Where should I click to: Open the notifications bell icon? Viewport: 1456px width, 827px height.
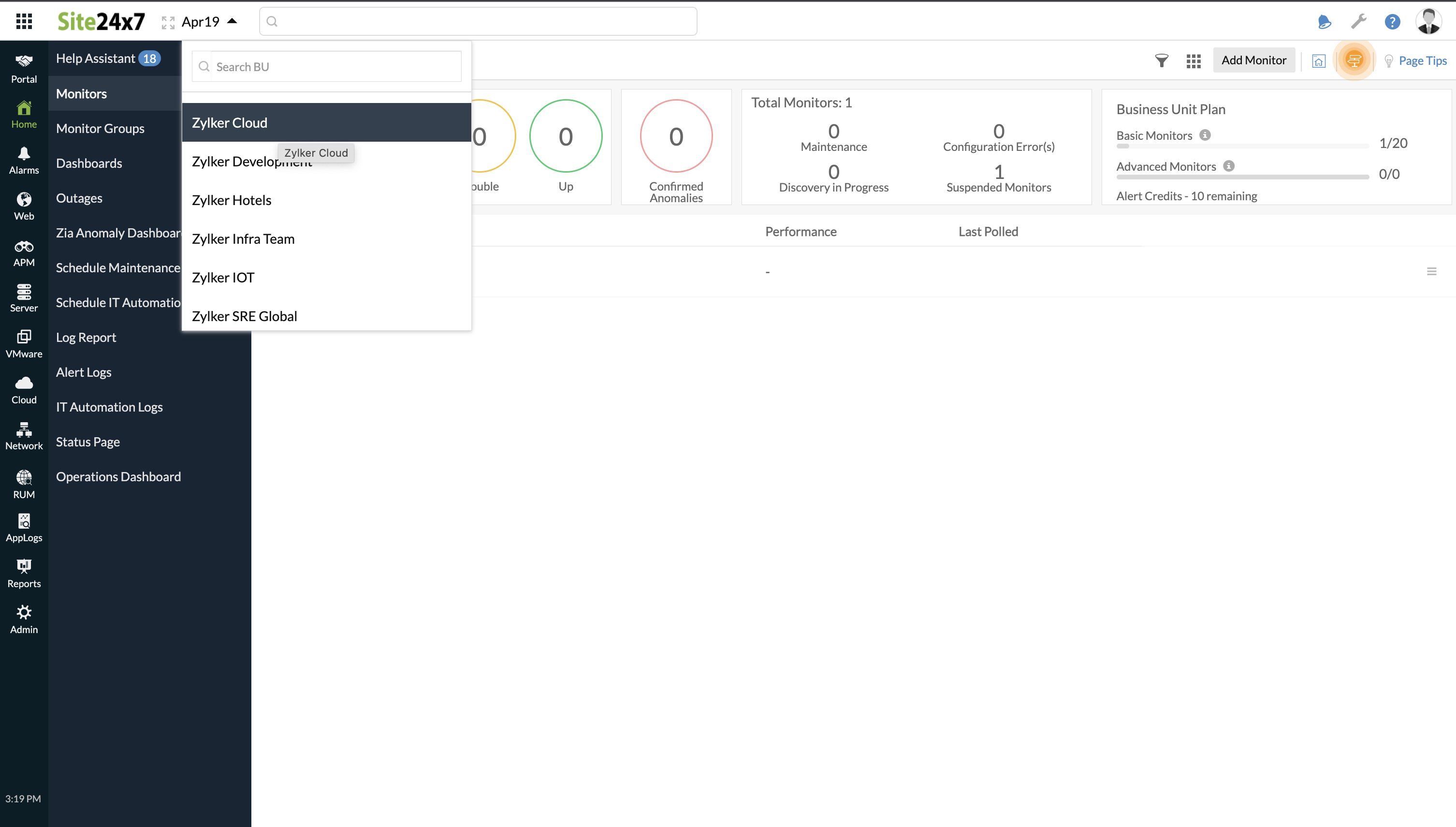pyautogui.click(x=1324, y=21)
